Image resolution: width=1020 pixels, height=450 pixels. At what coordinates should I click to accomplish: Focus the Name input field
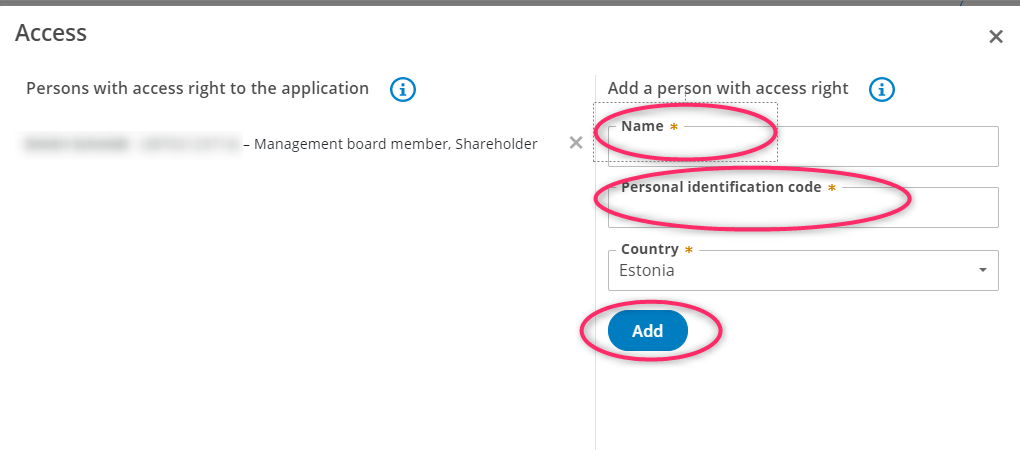[x=803, y=146]
